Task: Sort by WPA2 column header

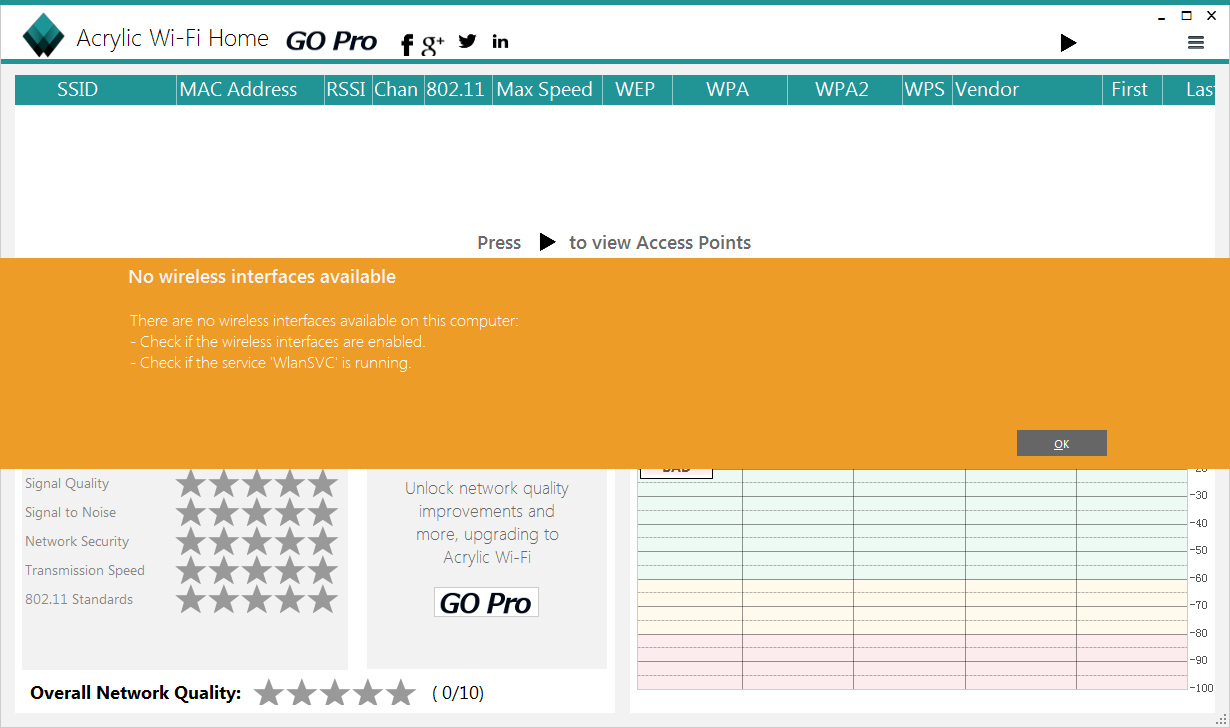Action: (x=842, y=90)
